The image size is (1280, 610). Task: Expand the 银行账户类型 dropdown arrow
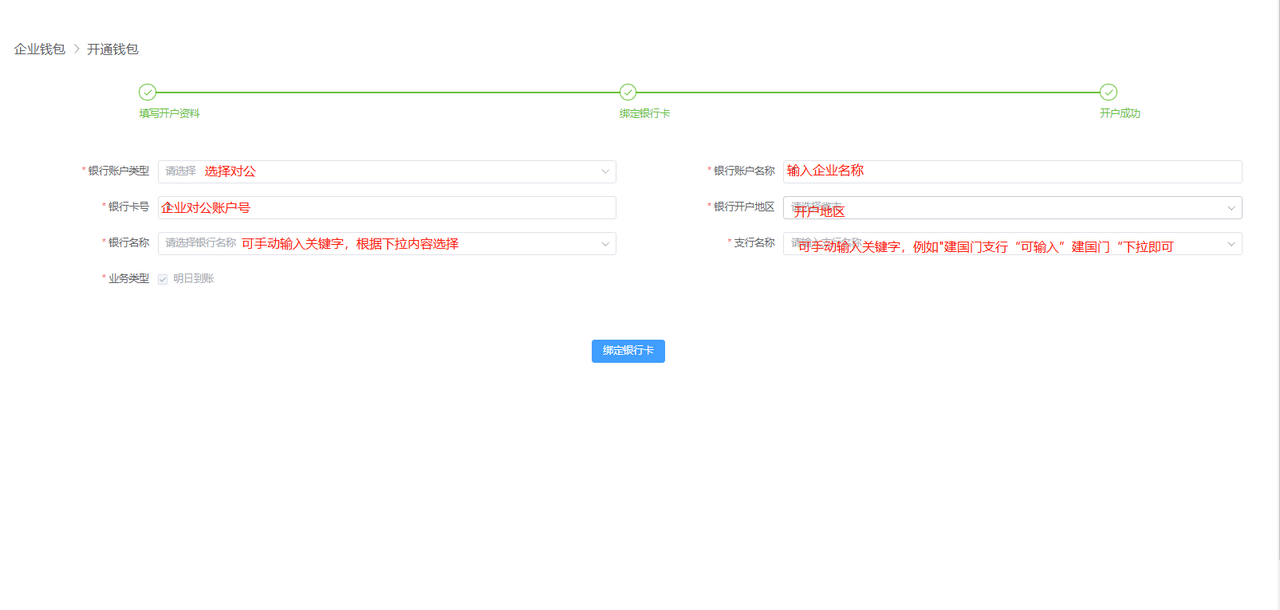605,172
